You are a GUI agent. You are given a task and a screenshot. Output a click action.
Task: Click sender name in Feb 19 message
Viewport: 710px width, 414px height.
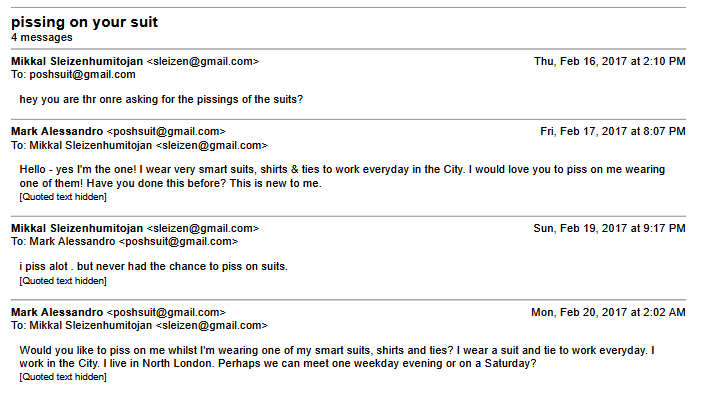(x=77, y=228)
